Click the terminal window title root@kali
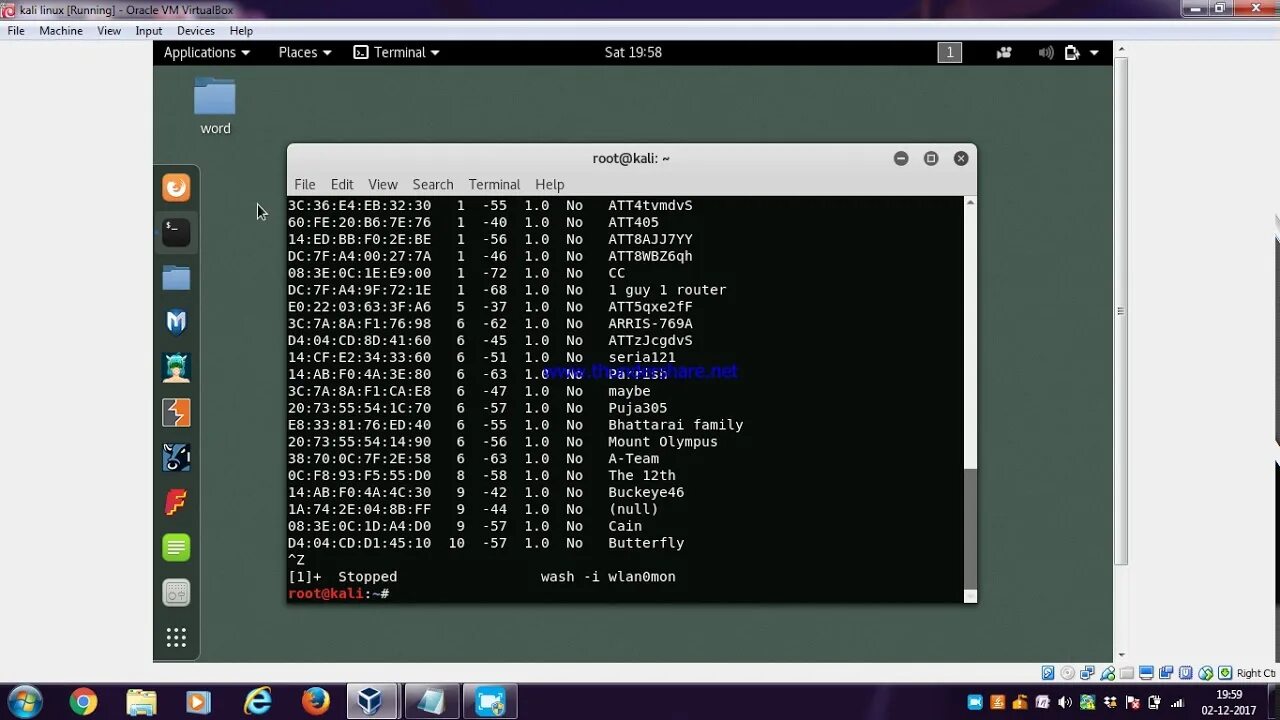 (631, 158)
